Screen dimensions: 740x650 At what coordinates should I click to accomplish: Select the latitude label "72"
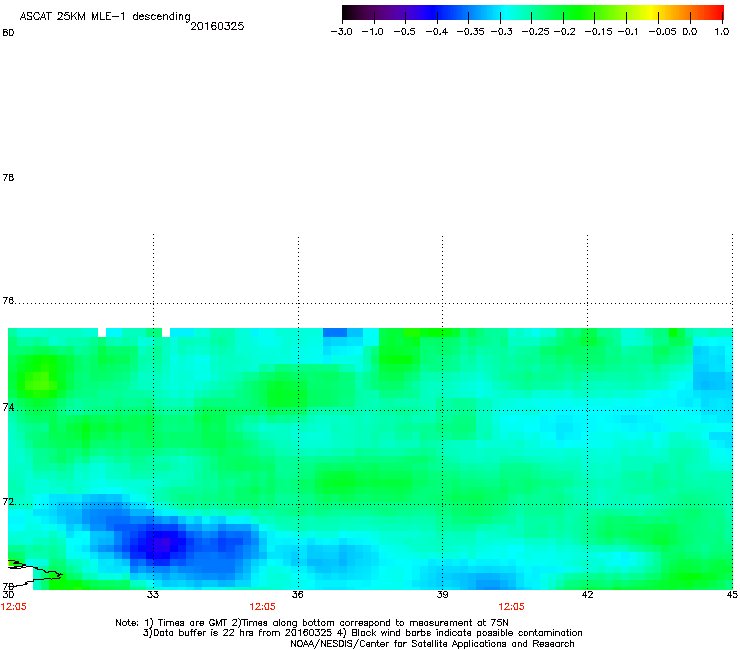click(8, 501)
